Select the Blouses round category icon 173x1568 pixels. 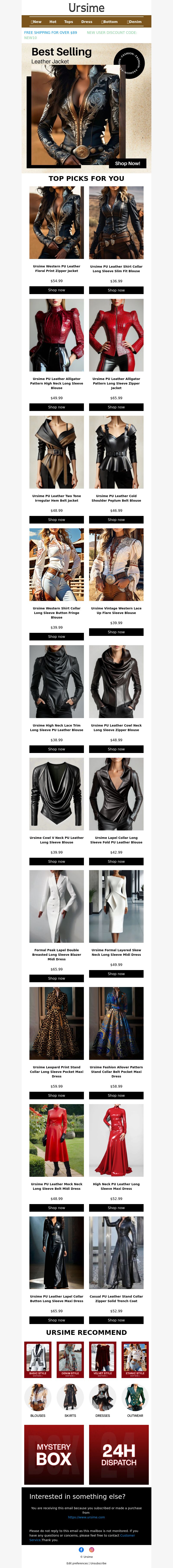pos(38,1397)
